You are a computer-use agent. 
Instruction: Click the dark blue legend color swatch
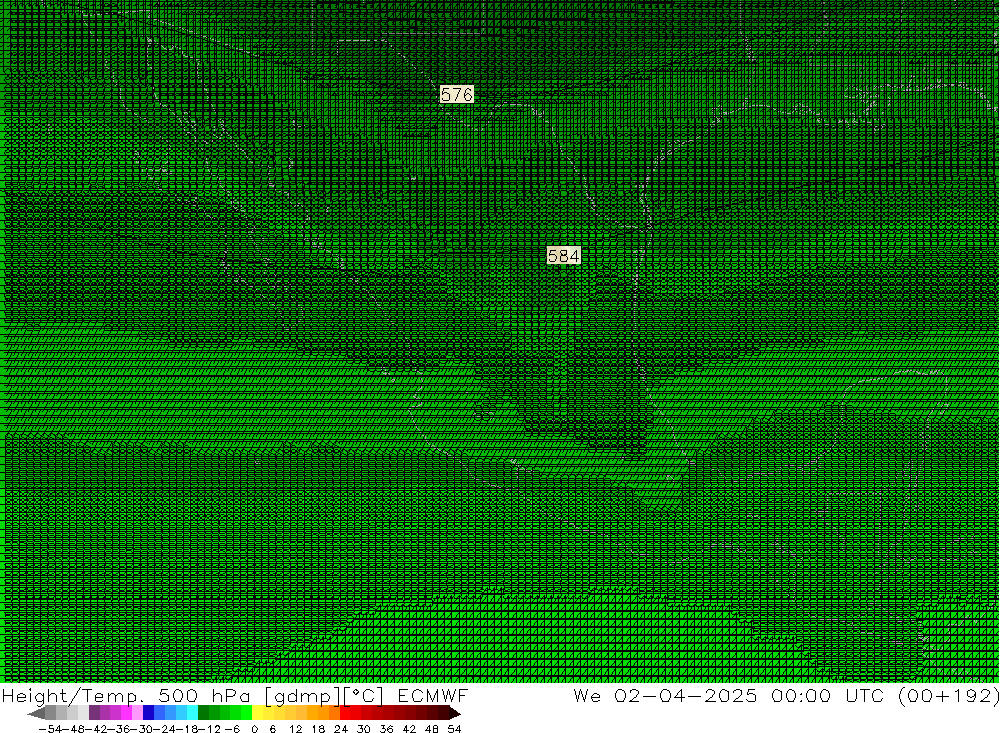[149, 713]
